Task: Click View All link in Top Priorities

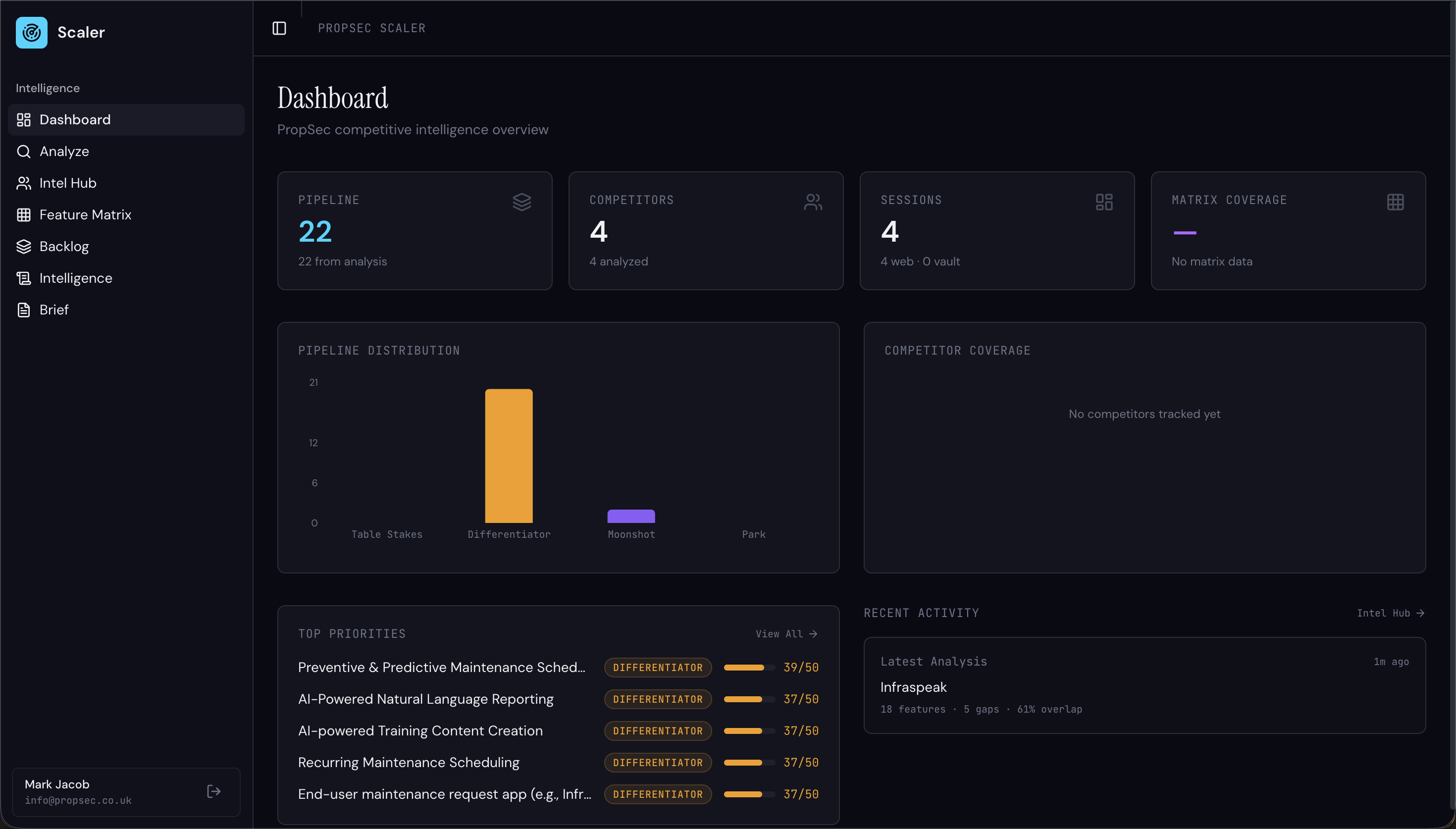Action: point(786,634)
